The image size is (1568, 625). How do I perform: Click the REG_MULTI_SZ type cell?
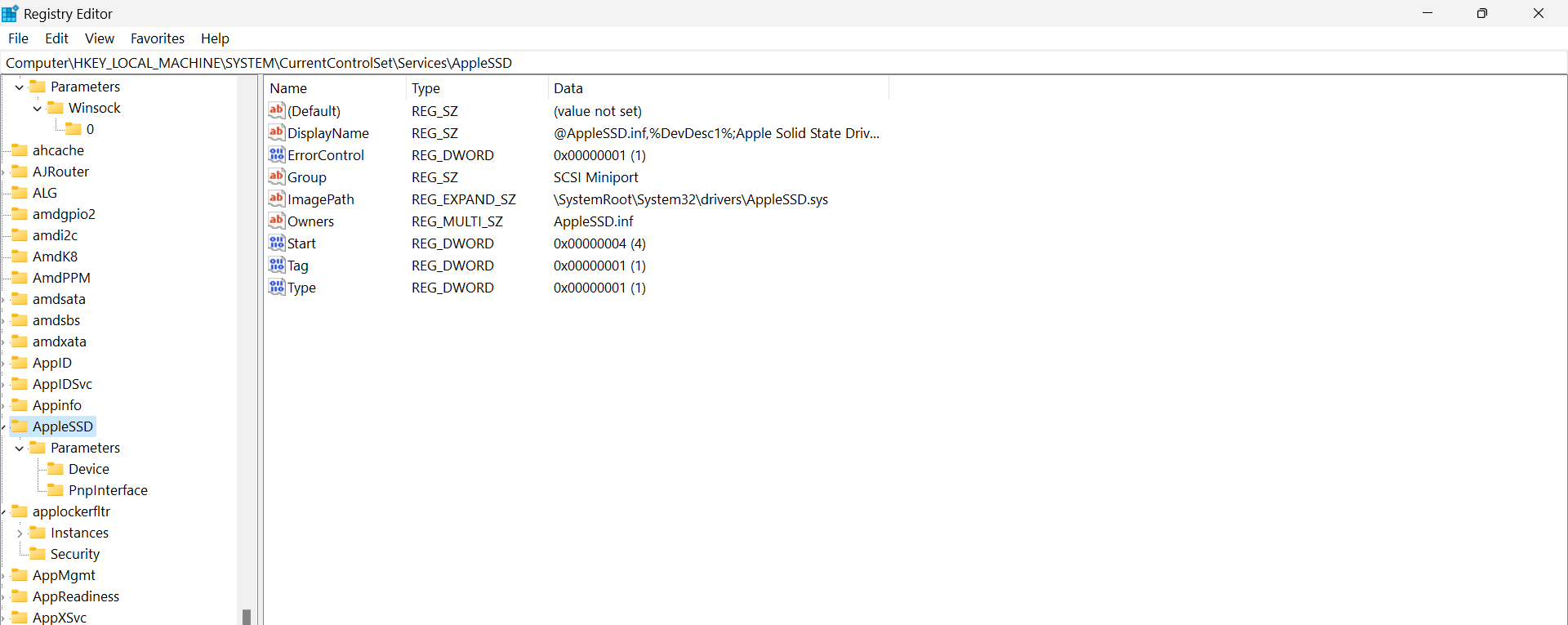coord(457,221)
